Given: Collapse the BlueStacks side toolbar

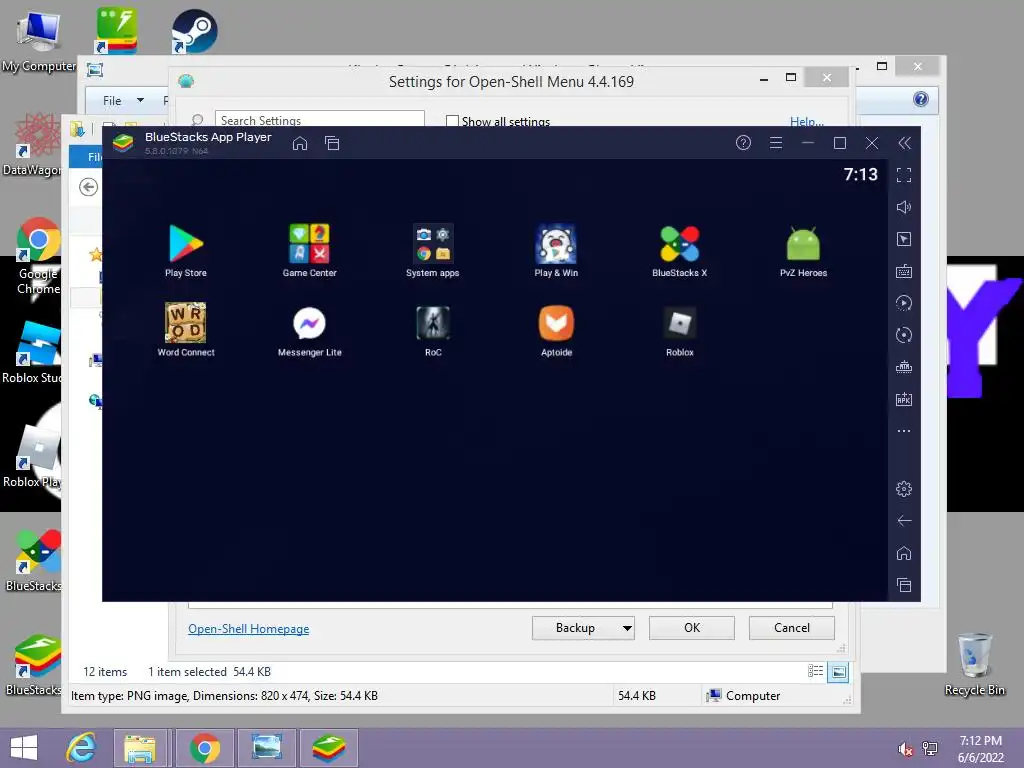Looking at the screenshot, I should coord(904,143).
